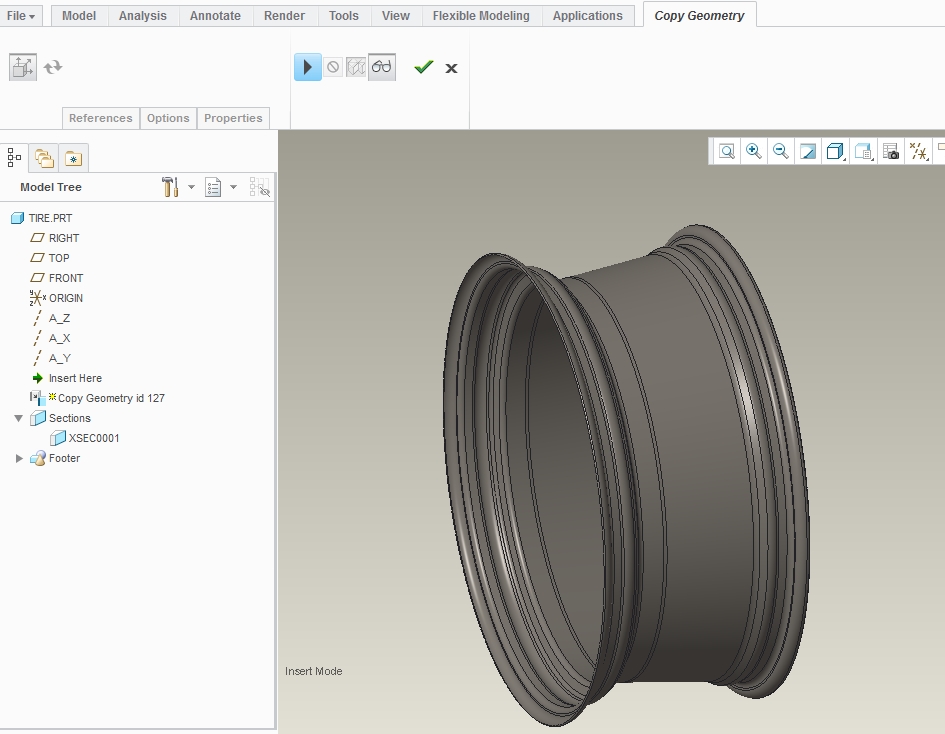
Task: Select the Model Tree navigator tab icon
Action: tap(14, 158)
